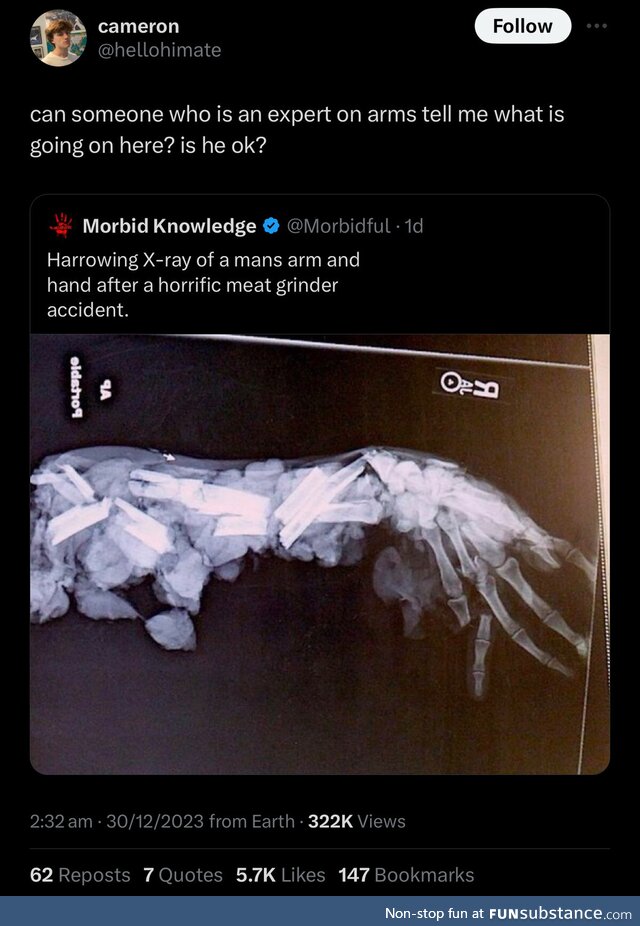The width and height of the screenshot is (640, 926).
Task: Open the quoted tweet text about meat grinder
Action: tap(203, 285)
